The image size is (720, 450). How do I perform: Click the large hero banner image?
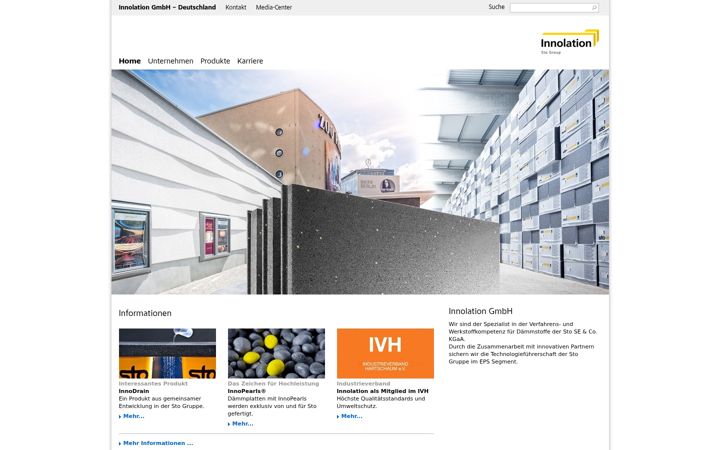(x=360, y=182)
